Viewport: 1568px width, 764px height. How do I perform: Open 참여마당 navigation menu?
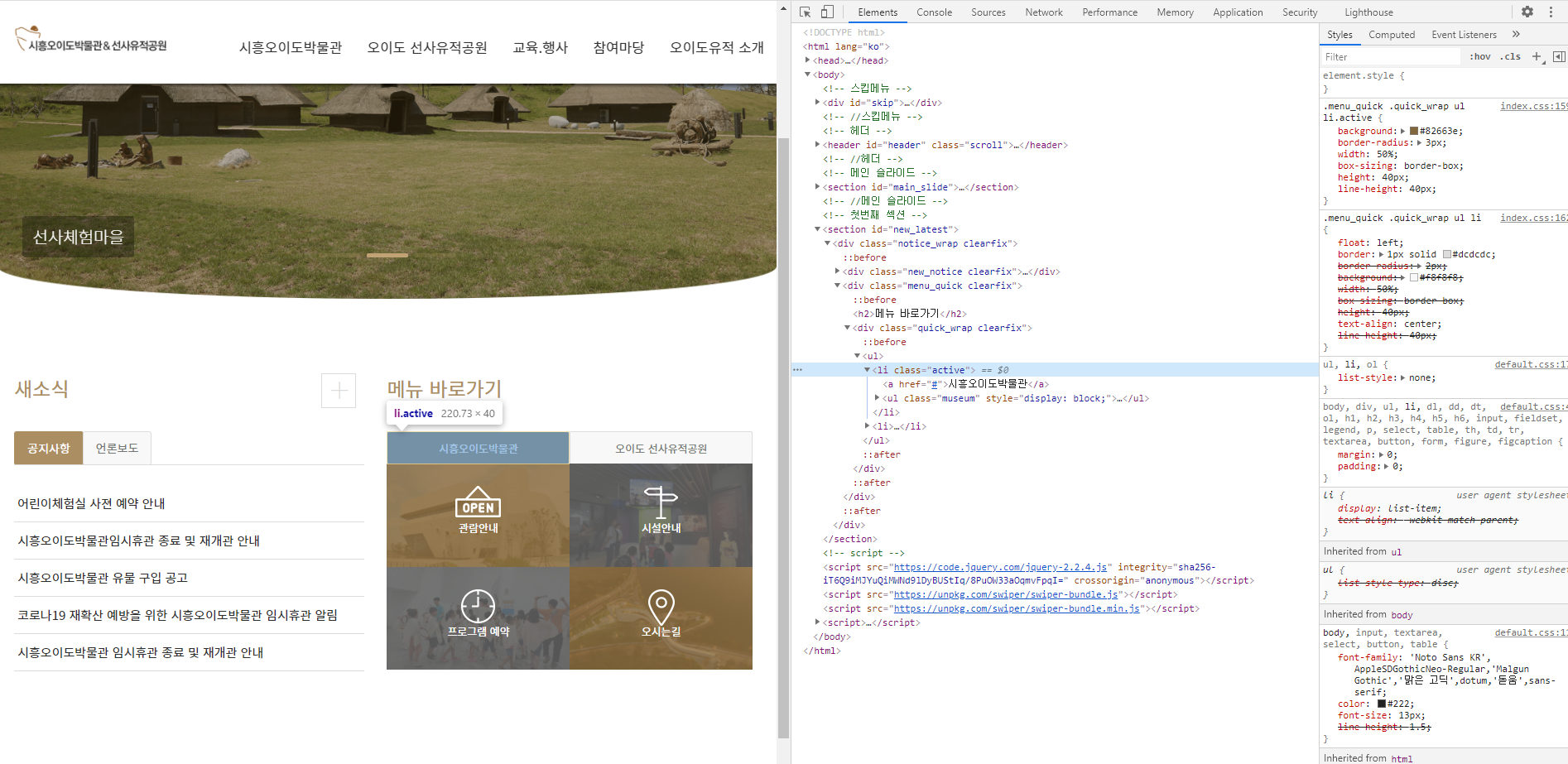(x=618, y=48)
